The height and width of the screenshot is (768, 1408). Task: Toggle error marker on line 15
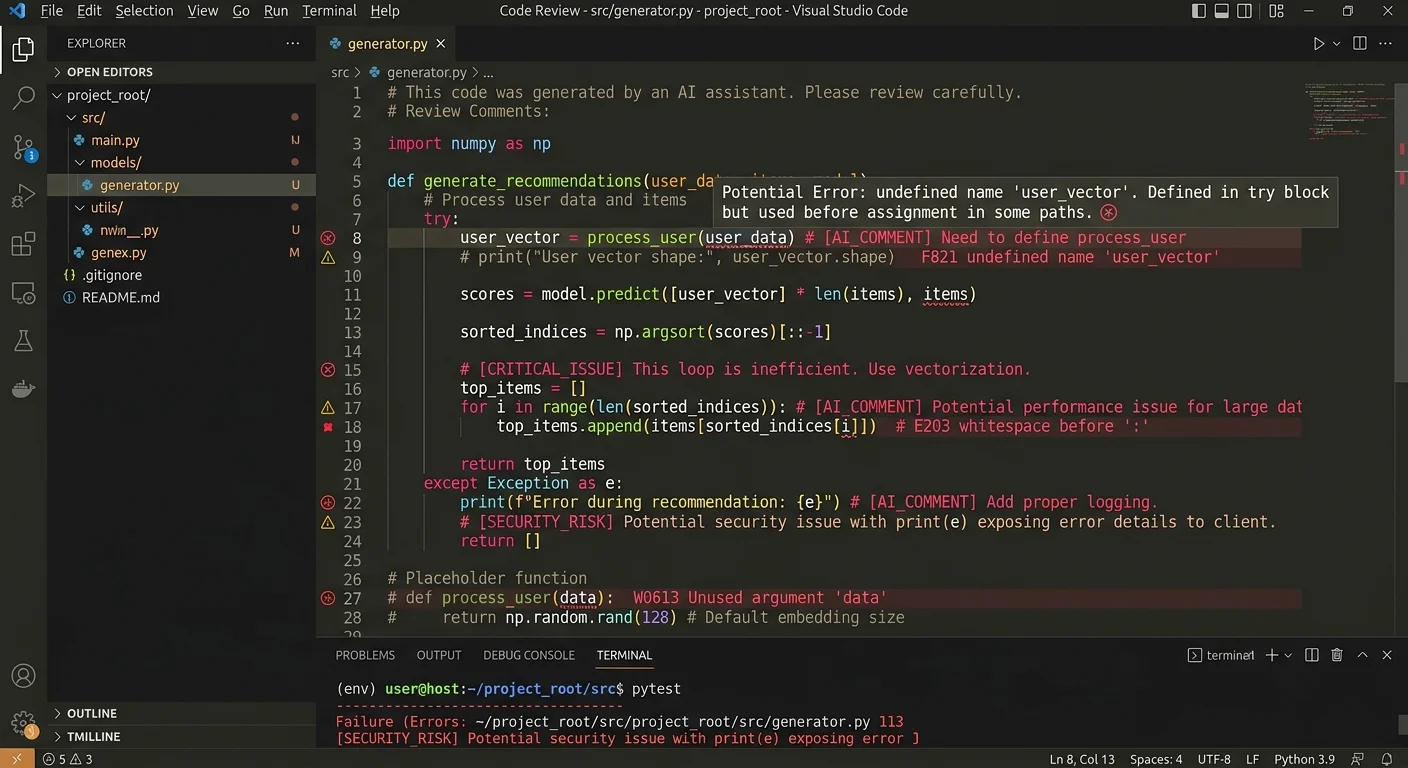click(x=327, y=370)
